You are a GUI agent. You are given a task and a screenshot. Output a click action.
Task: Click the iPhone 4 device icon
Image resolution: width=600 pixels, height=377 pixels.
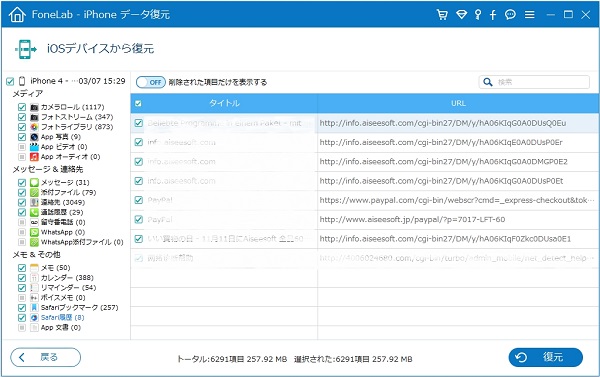point(22,81)
